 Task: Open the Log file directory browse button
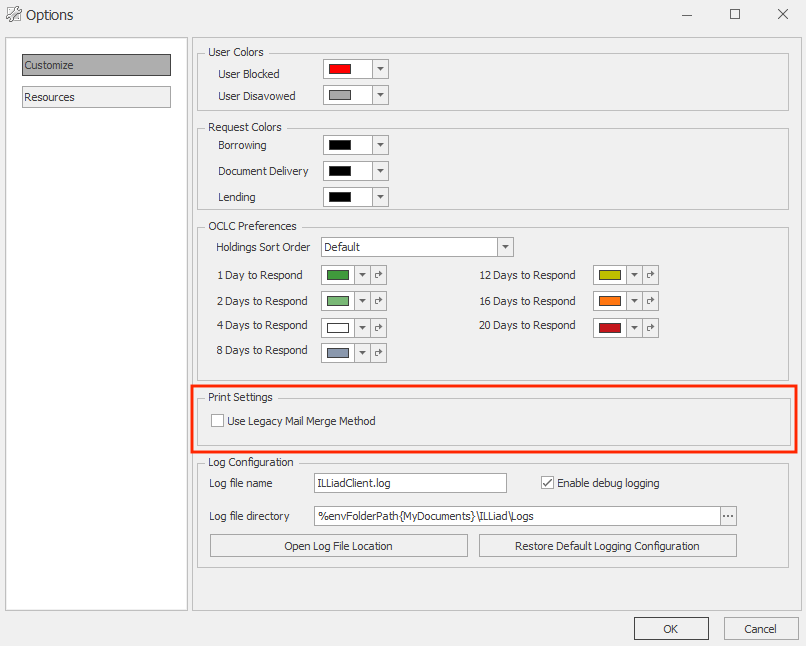point(728,516)
